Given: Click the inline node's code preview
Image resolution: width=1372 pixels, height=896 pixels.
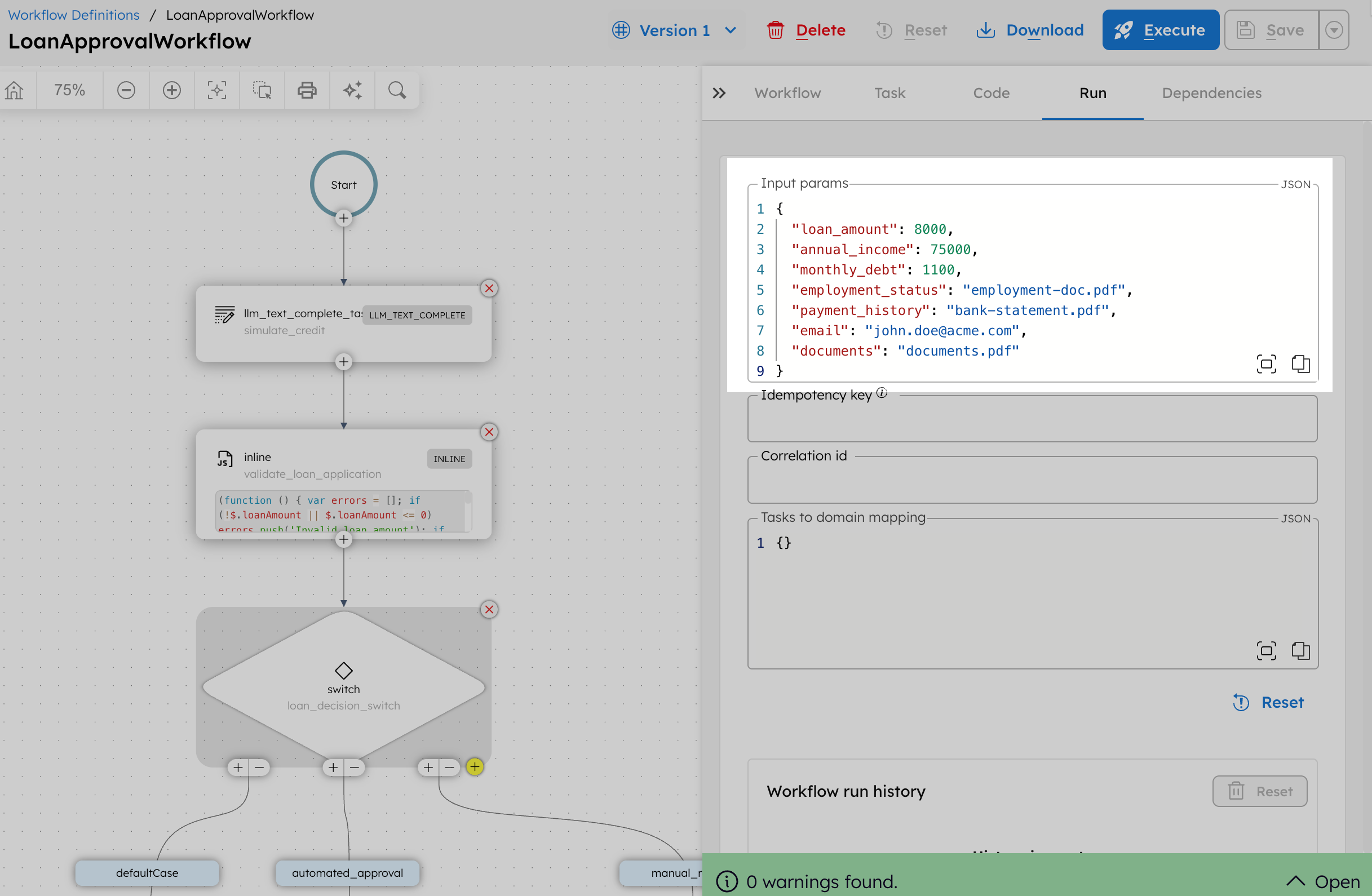Looking at the screenshot, I should pyautogui.click(x=344, y=511).
